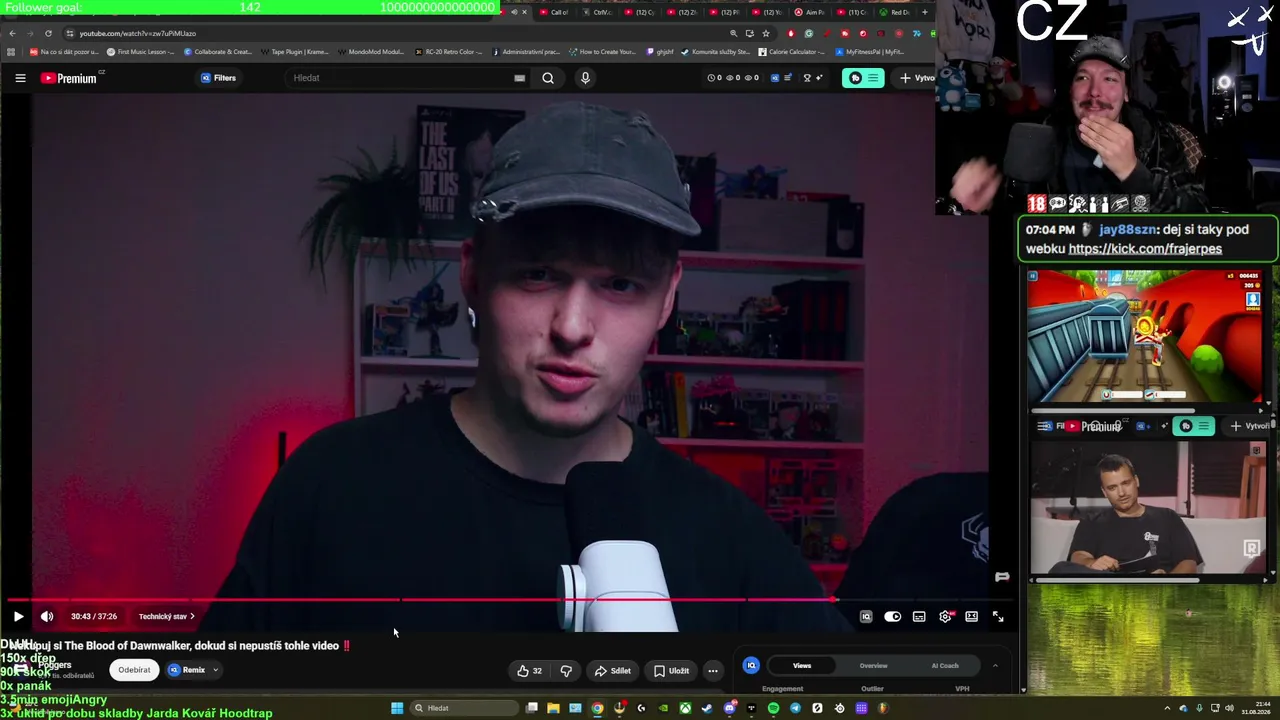
Task: Open the Windows Start menu
Action: (x=397, y=708)
